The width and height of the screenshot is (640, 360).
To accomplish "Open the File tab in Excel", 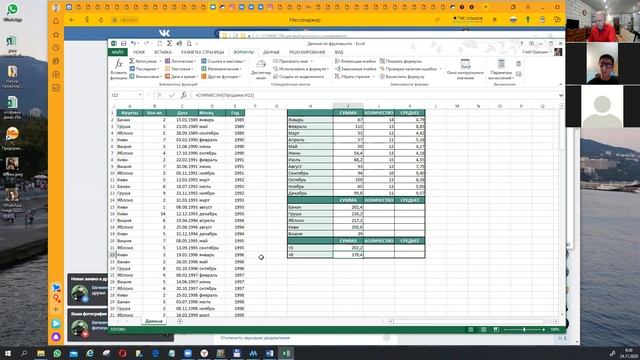I will [118, 52].
